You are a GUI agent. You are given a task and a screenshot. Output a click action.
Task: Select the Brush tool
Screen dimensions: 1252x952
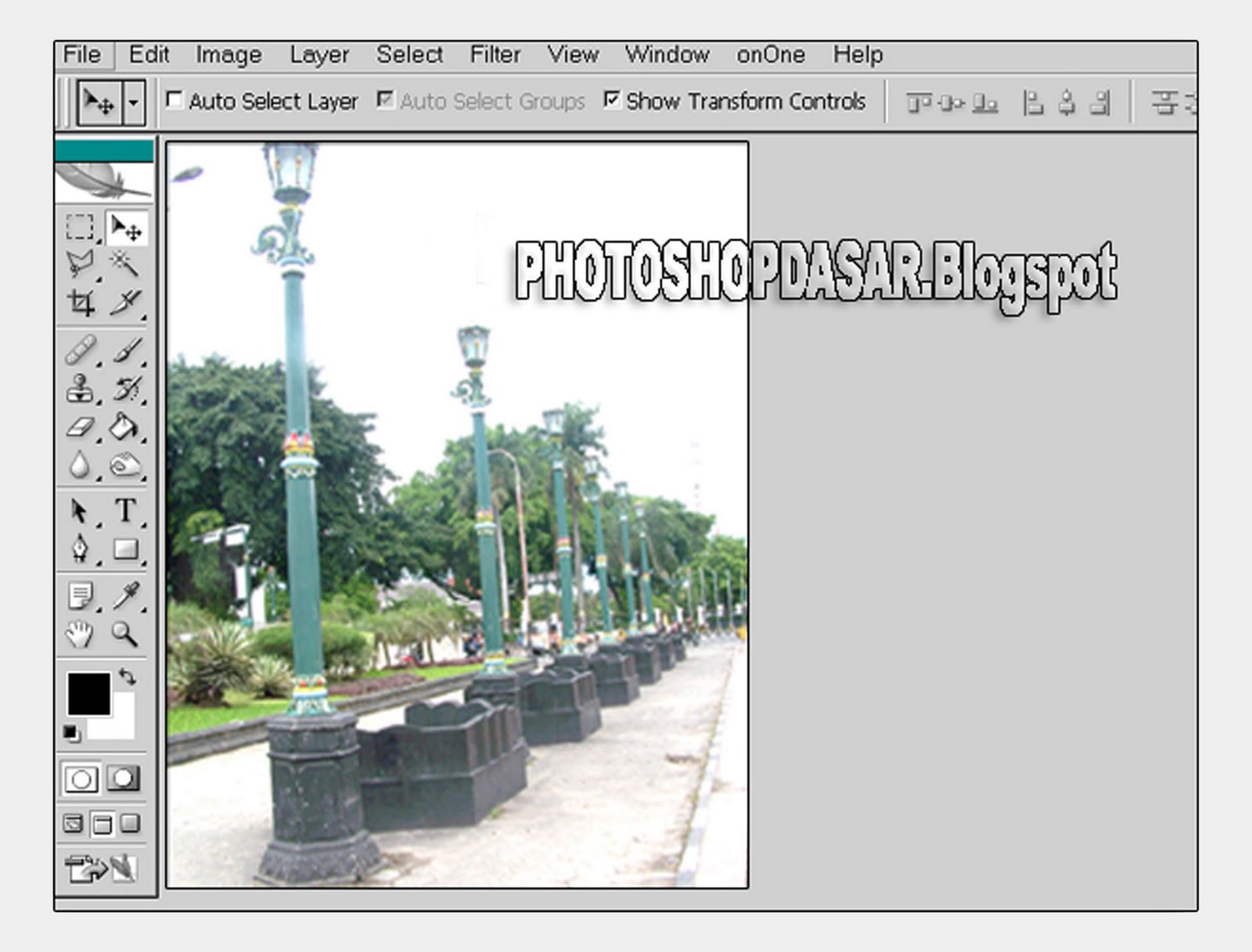[126, 350]
